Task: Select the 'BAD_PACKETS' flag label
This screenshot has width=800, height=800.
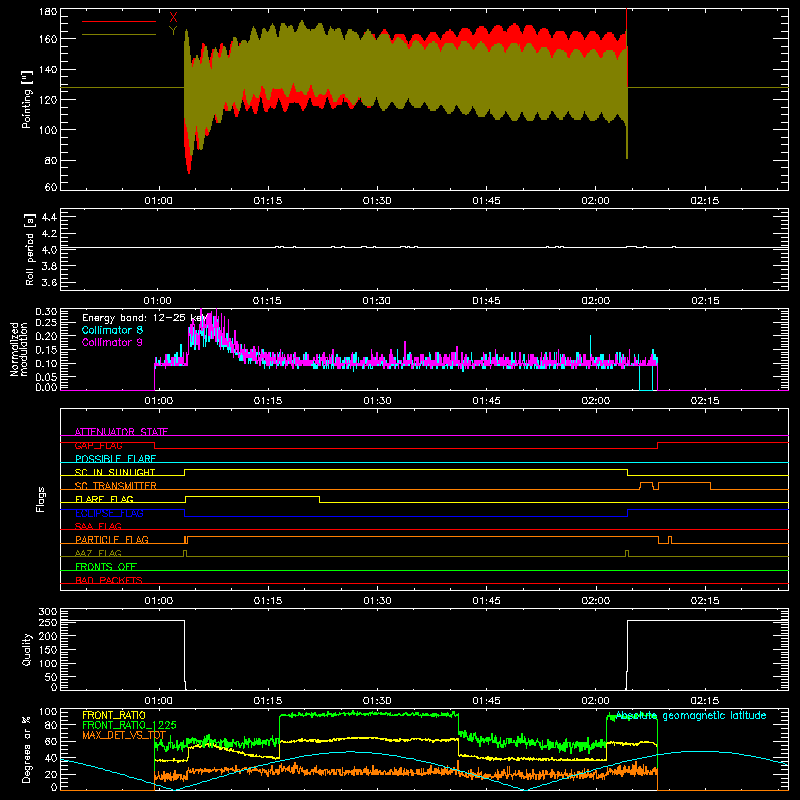Action: 109,580
